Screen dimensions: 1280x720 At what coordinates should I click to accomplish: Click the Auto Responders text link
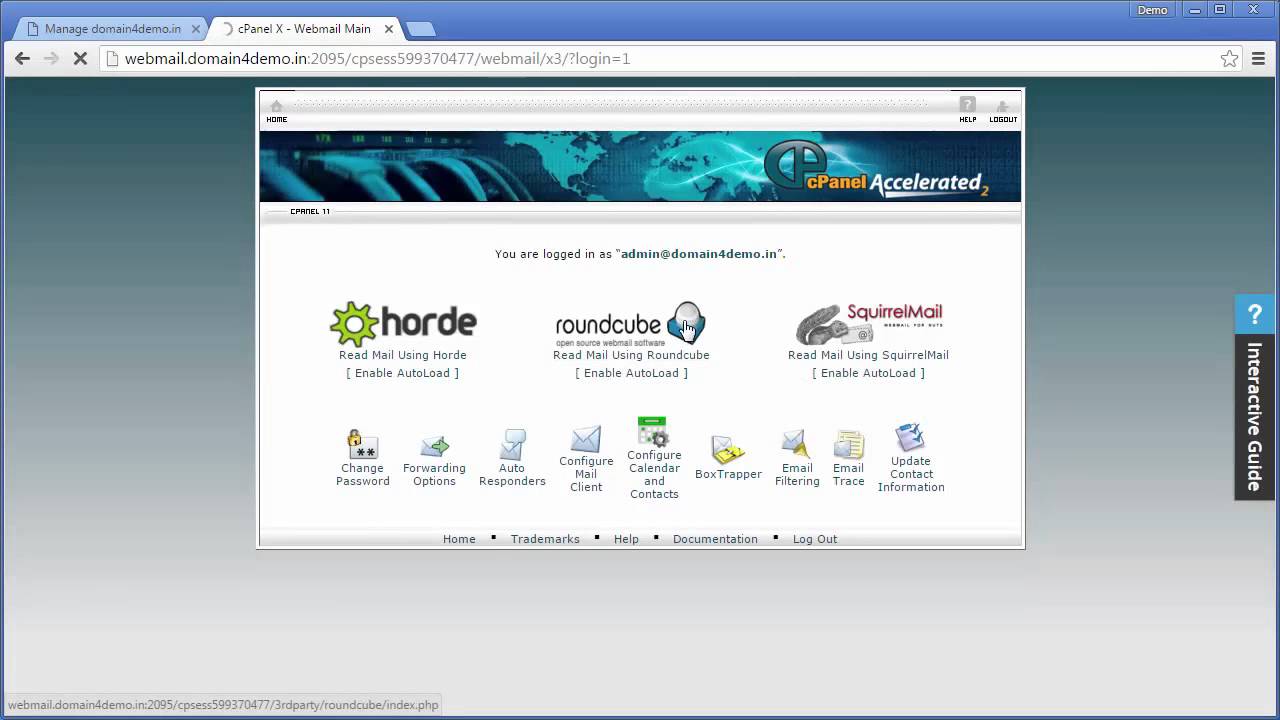512,475
